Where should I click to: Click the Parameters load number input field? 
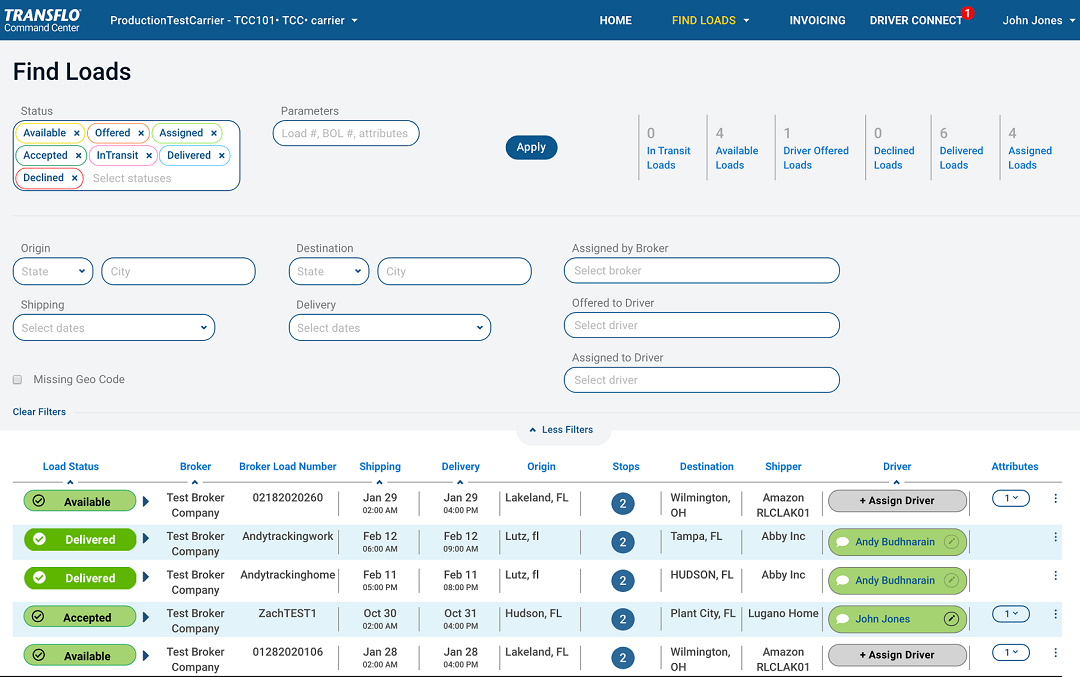click(345, 133)
